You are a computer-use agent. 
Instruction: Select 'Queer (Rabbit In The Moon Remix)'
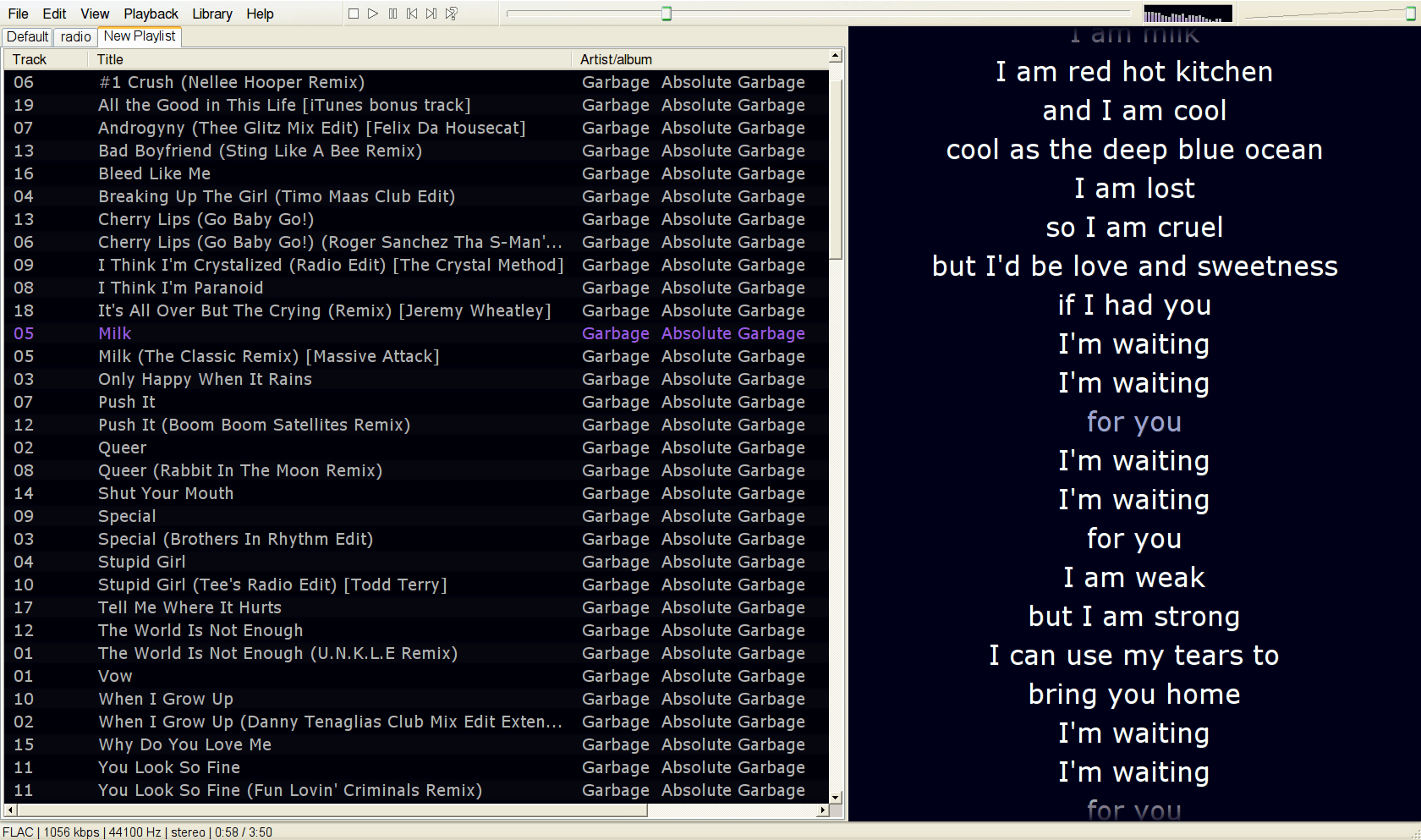(x=416, y=470)
